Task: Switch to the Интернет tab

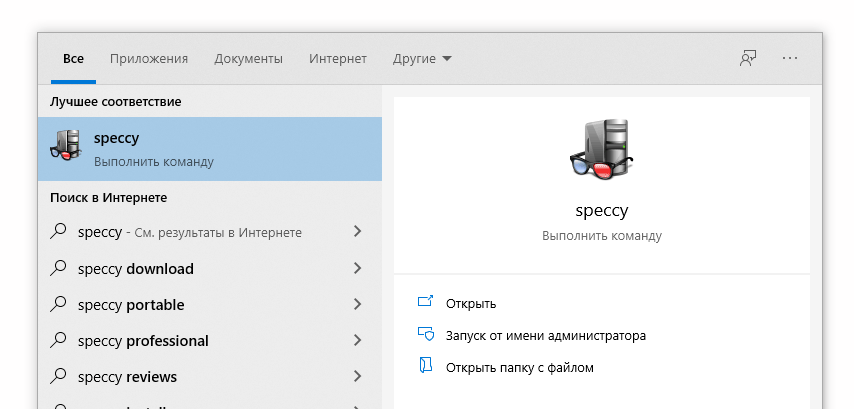Action: (338, 58)
